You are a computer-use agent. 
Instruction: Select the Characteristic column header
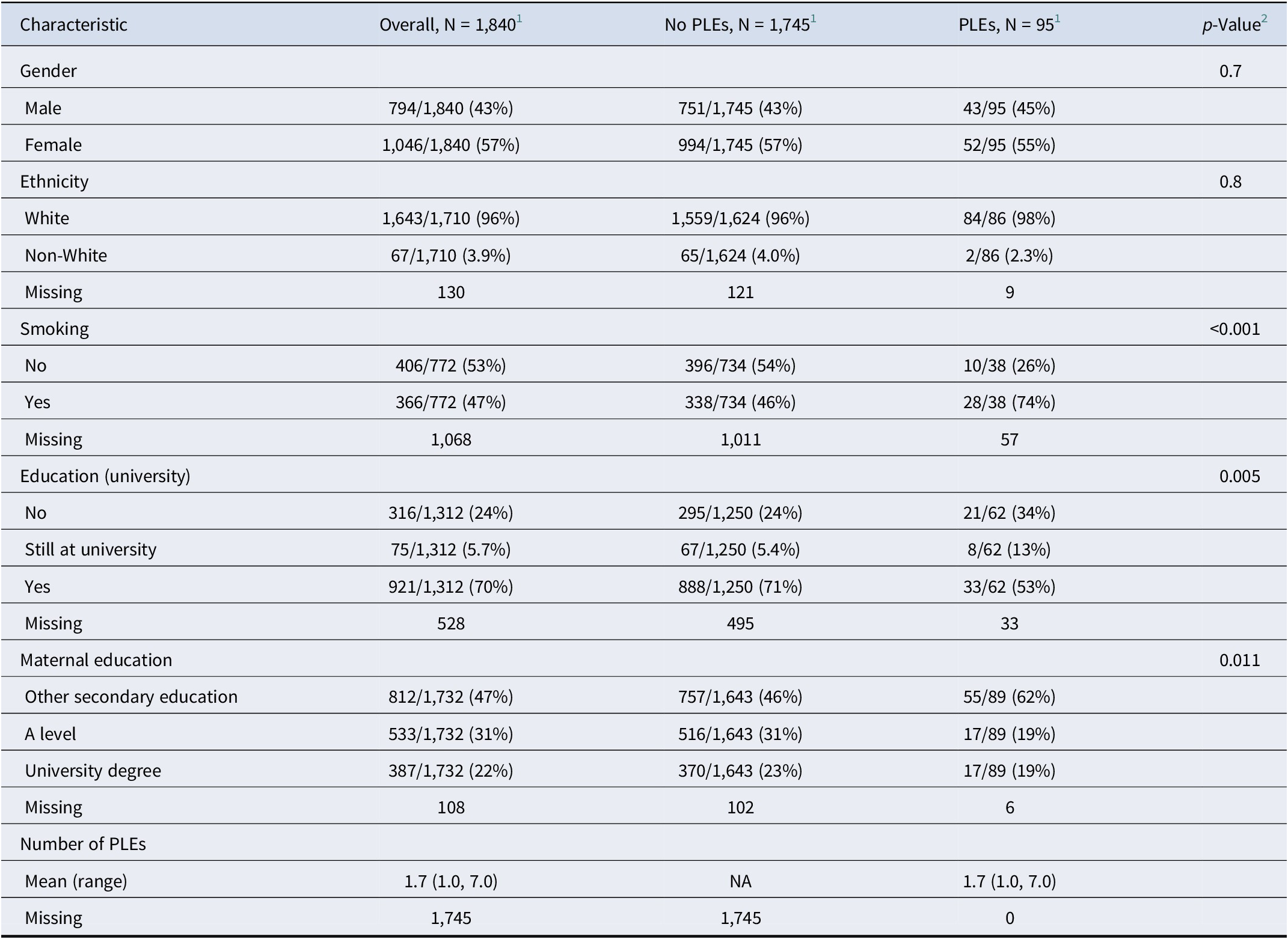73,25
